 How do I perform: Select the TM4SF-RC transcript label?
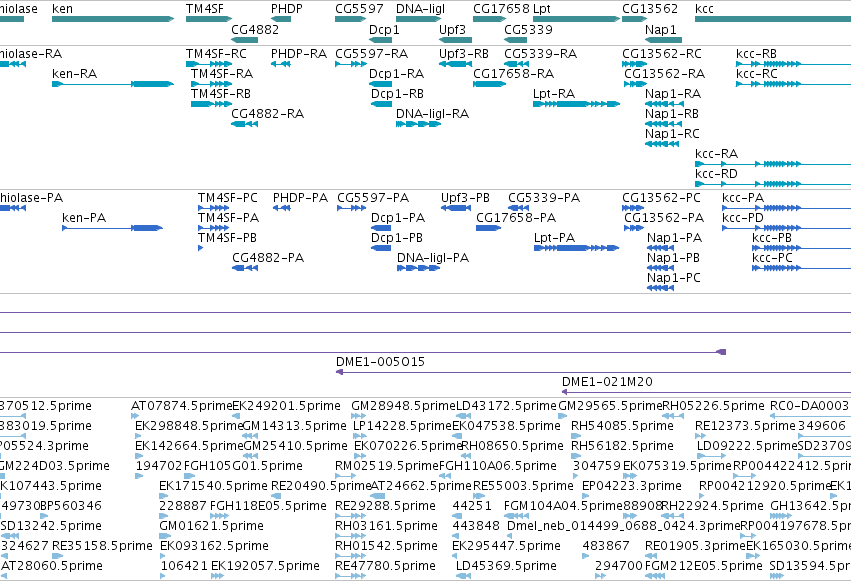pos(216,54)
